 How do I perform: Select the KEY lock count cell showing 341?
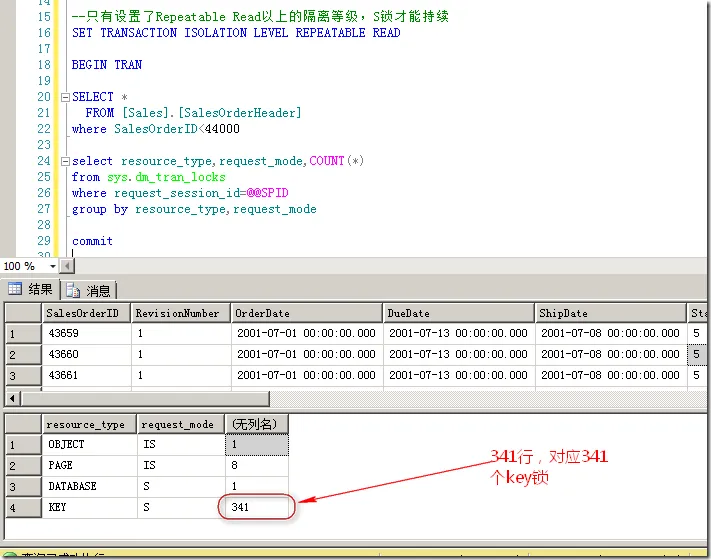[257, 508]
